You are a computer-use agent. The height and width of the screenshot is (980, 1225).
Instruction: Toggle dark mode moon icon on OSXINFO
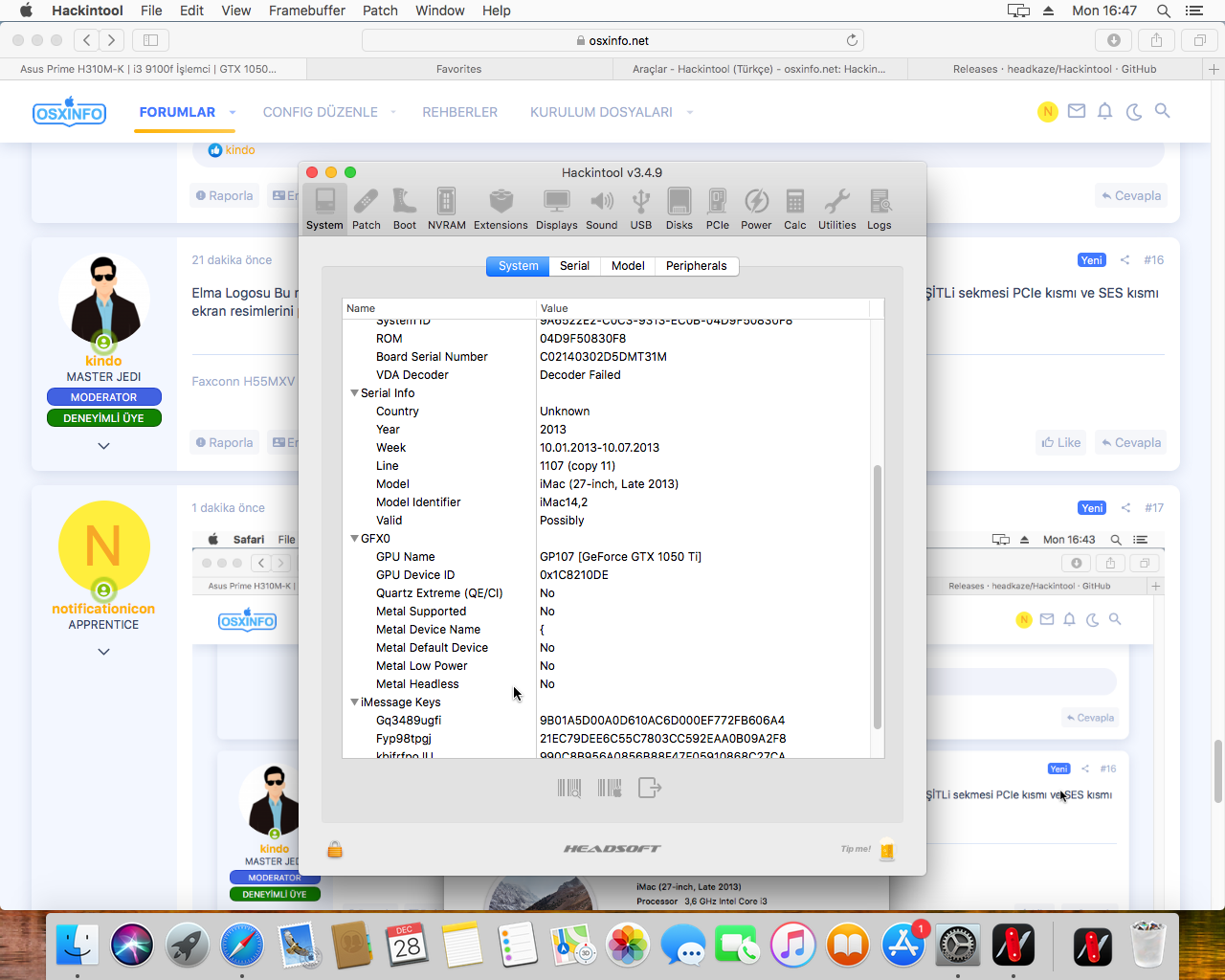click(1134, 112)
